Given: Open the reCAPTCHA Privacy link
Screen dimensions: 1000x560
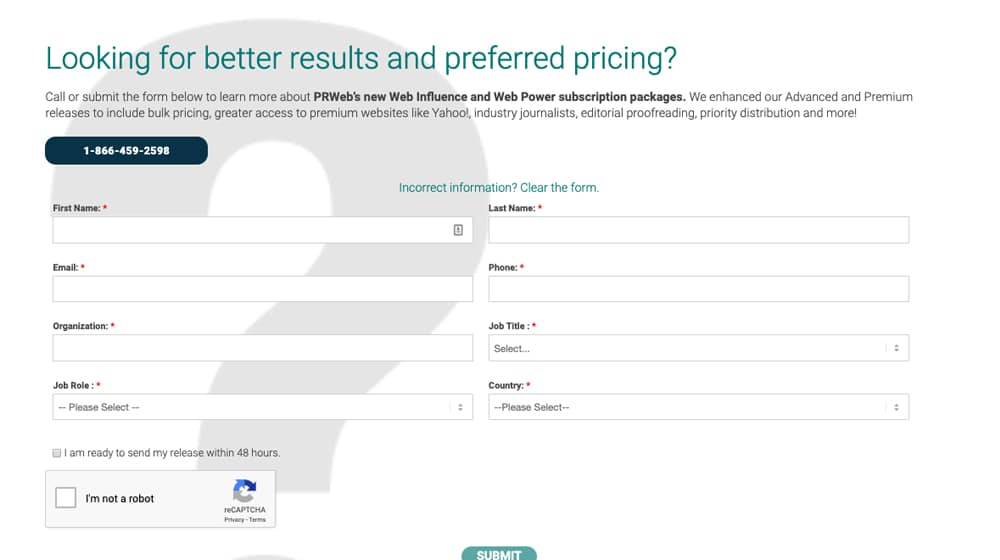Looking at the screenshot, I should tap(234, 520).
